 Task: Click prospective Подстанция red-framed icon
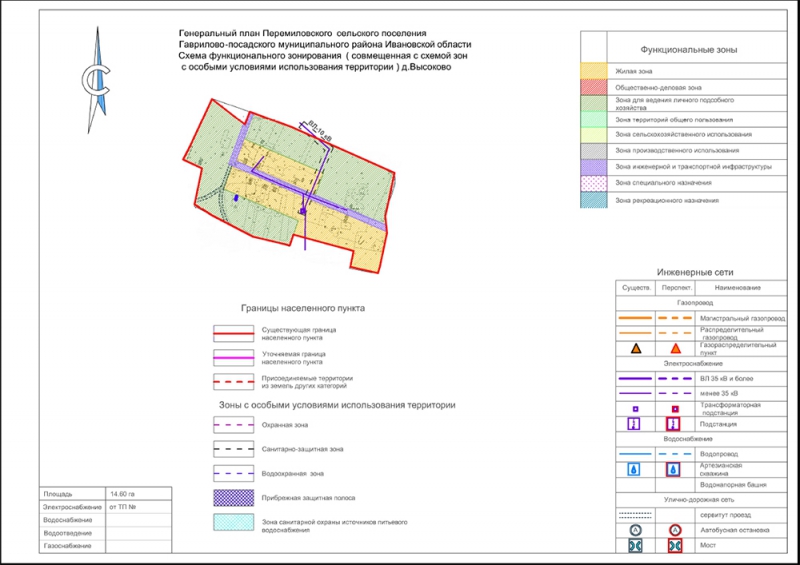[x=673, y=424]
